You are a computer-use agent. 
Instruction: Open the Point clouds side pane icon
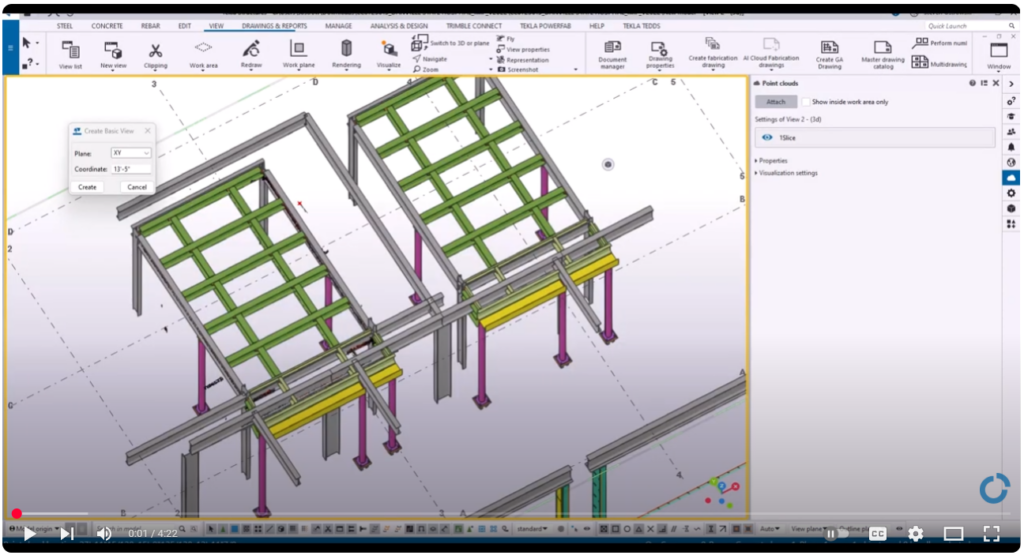1011,178
